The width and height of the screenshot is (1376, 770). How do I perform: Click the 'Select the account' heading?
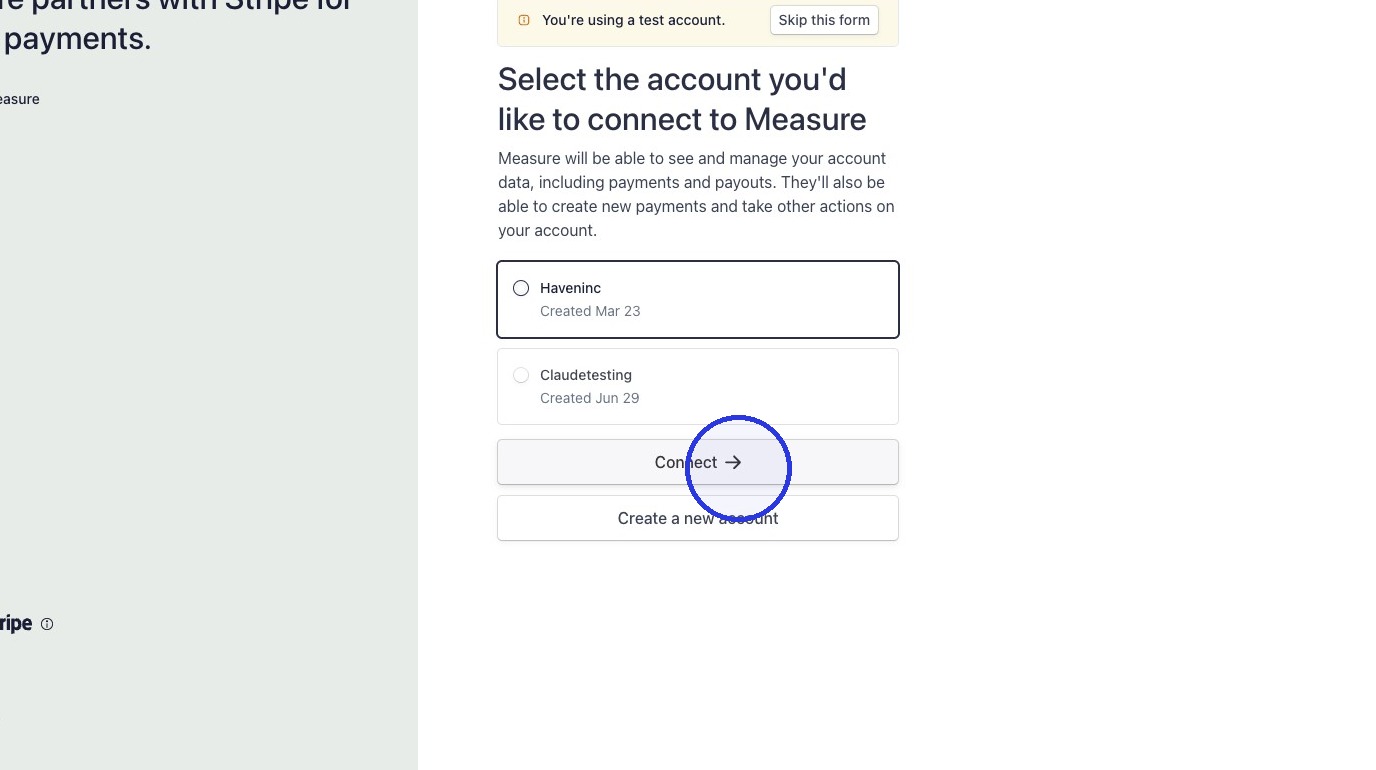pos(682,99)
